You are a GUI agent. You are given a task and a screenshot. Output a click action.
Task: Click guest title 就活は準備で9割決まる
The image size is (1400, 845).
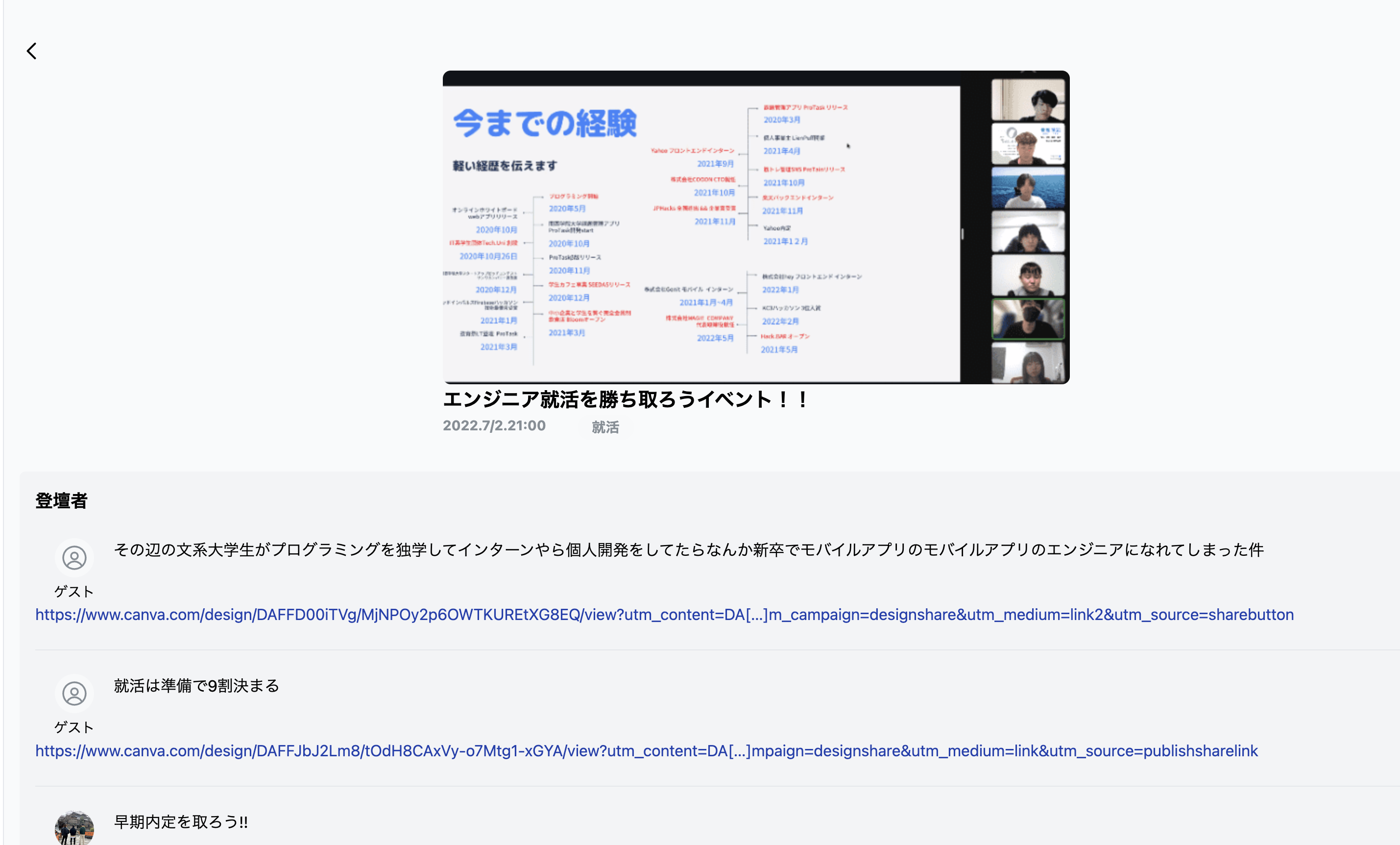pos(196,686)
